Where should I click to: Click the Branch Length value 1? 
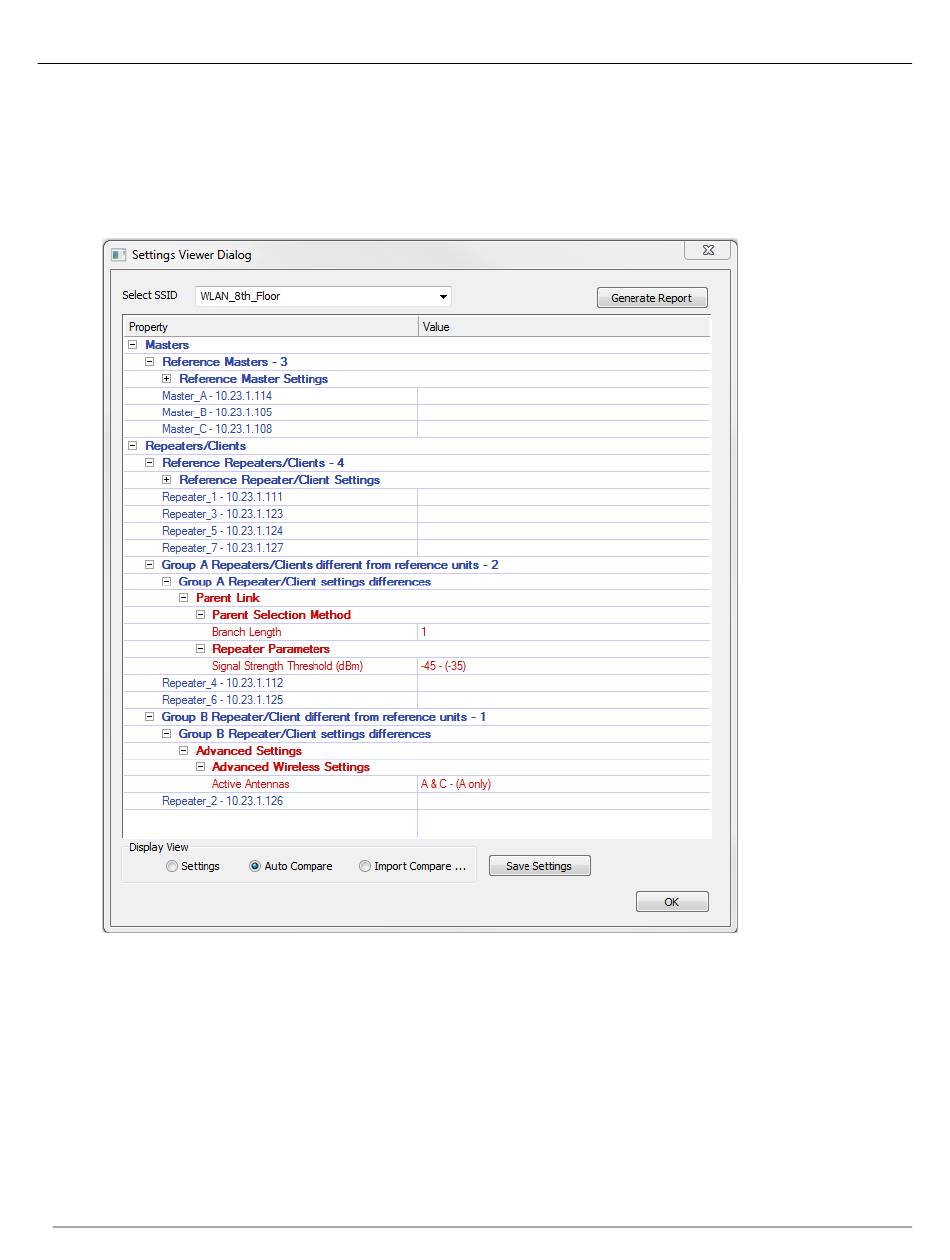coord(424,632)
